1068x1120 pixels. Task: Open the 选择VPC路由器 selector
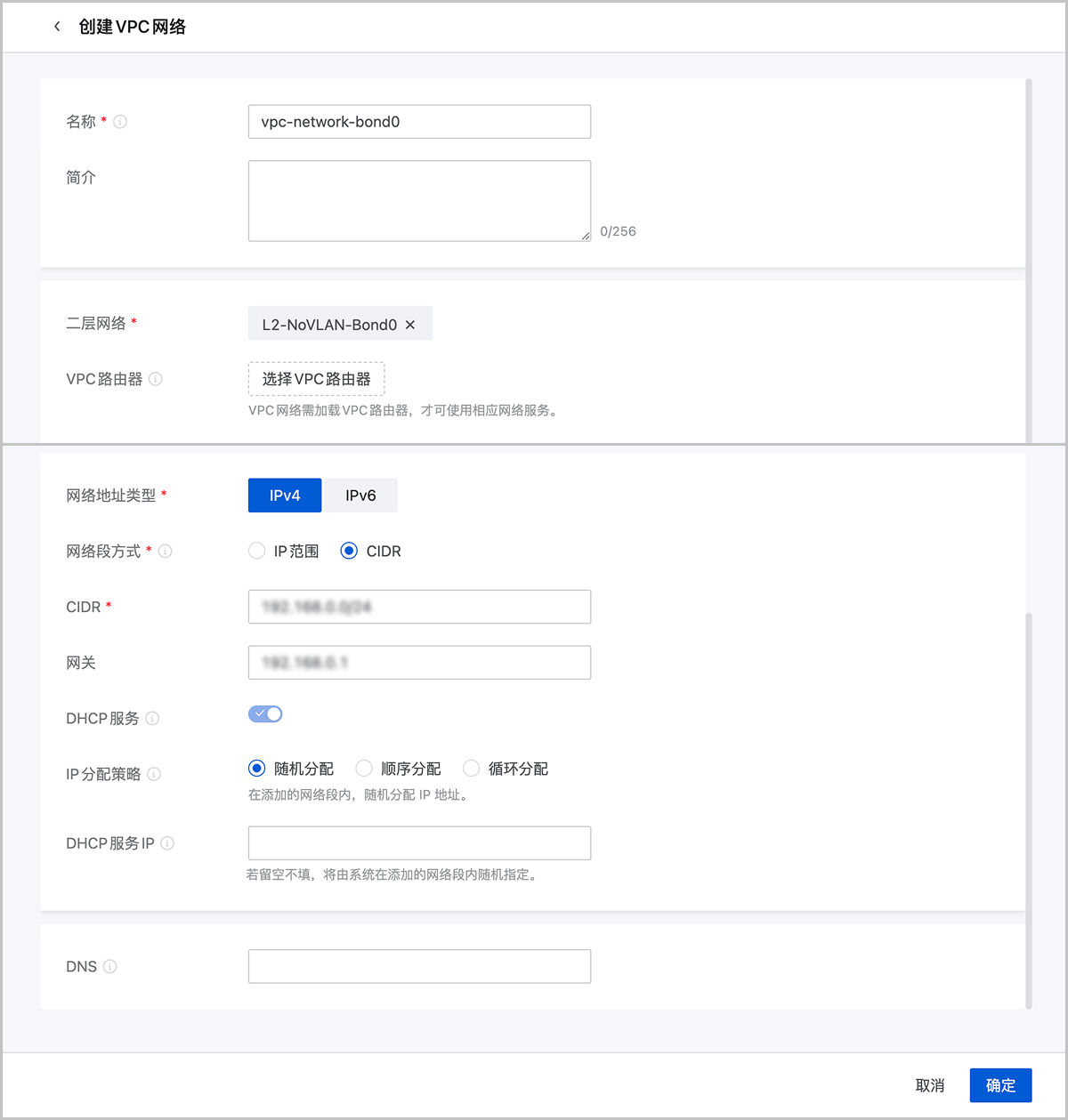click(316, 379)
